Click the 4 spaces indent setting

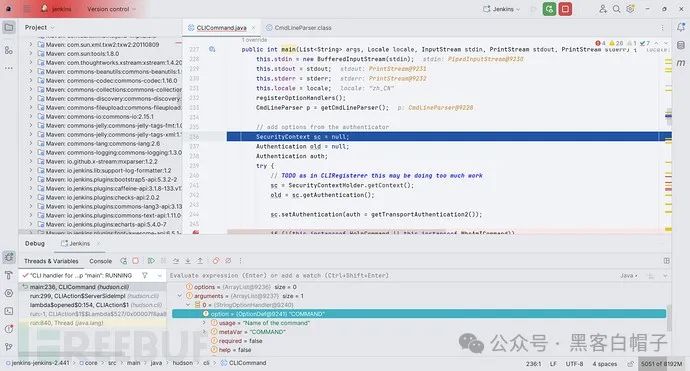click(605, 364)
